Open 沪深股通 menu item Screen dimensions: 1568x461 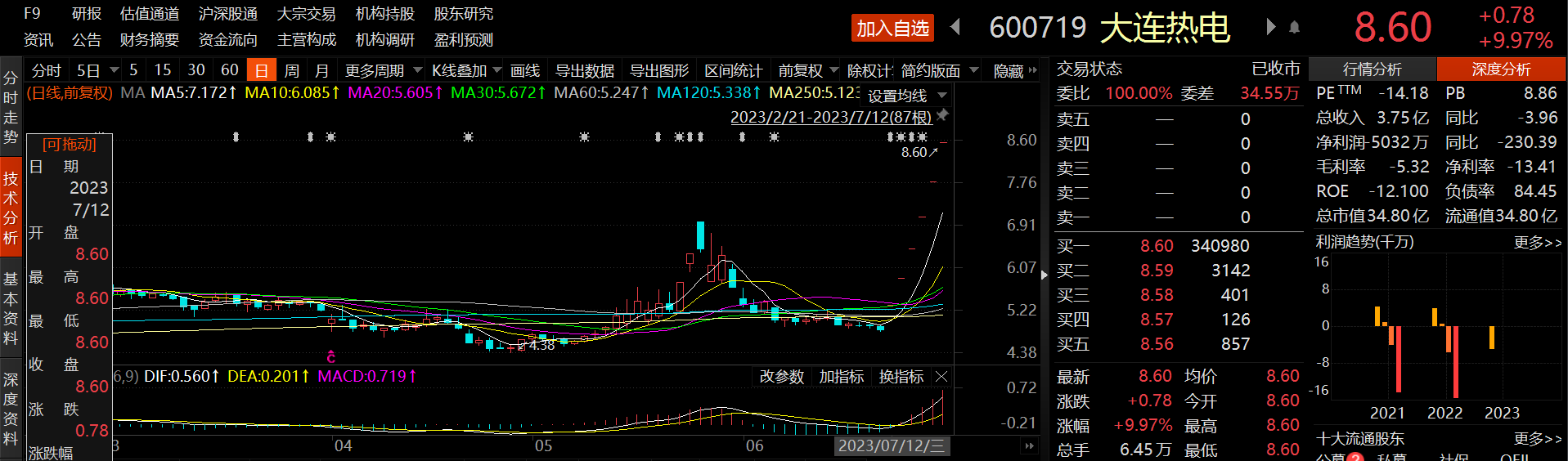coord(228,14)
